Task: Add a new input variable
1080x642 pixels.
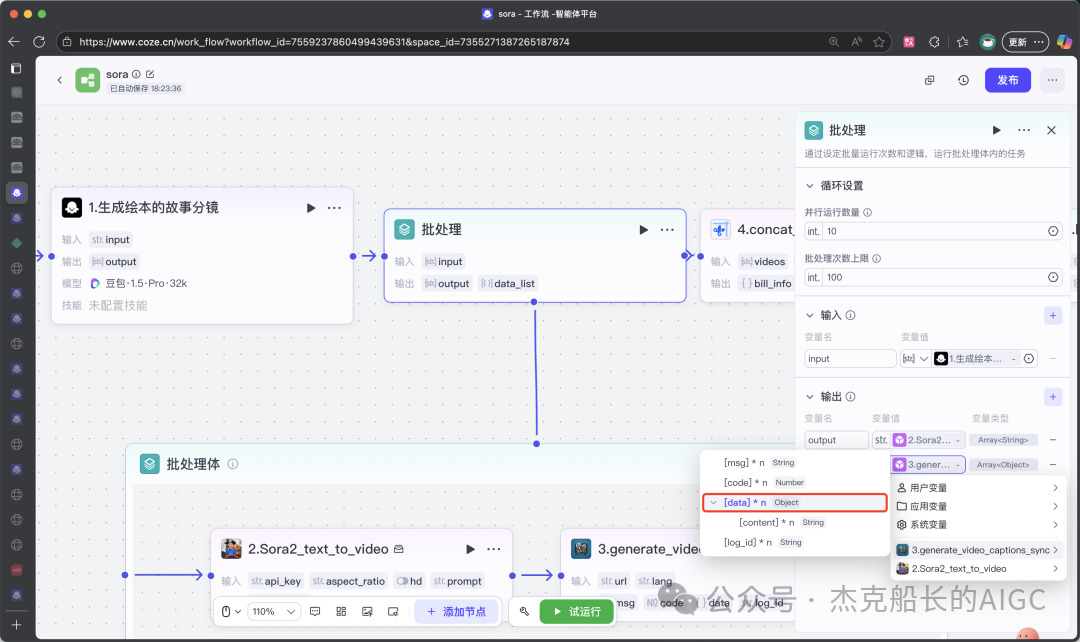Action: point(1052,315)
